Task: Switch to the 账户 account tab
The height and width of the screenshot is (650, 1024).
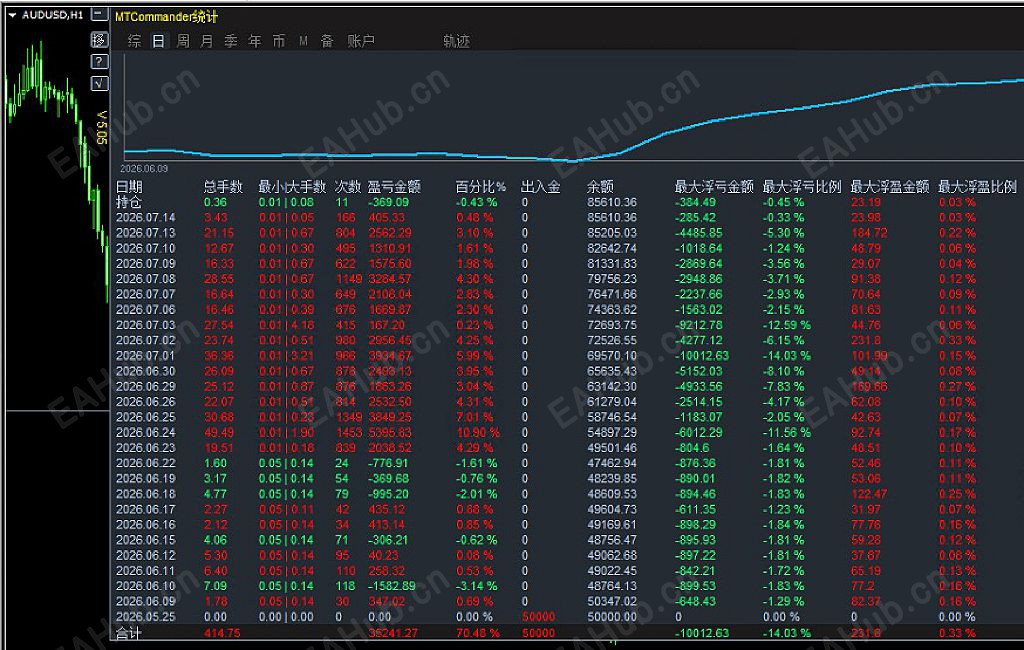Action: point(361,41)
